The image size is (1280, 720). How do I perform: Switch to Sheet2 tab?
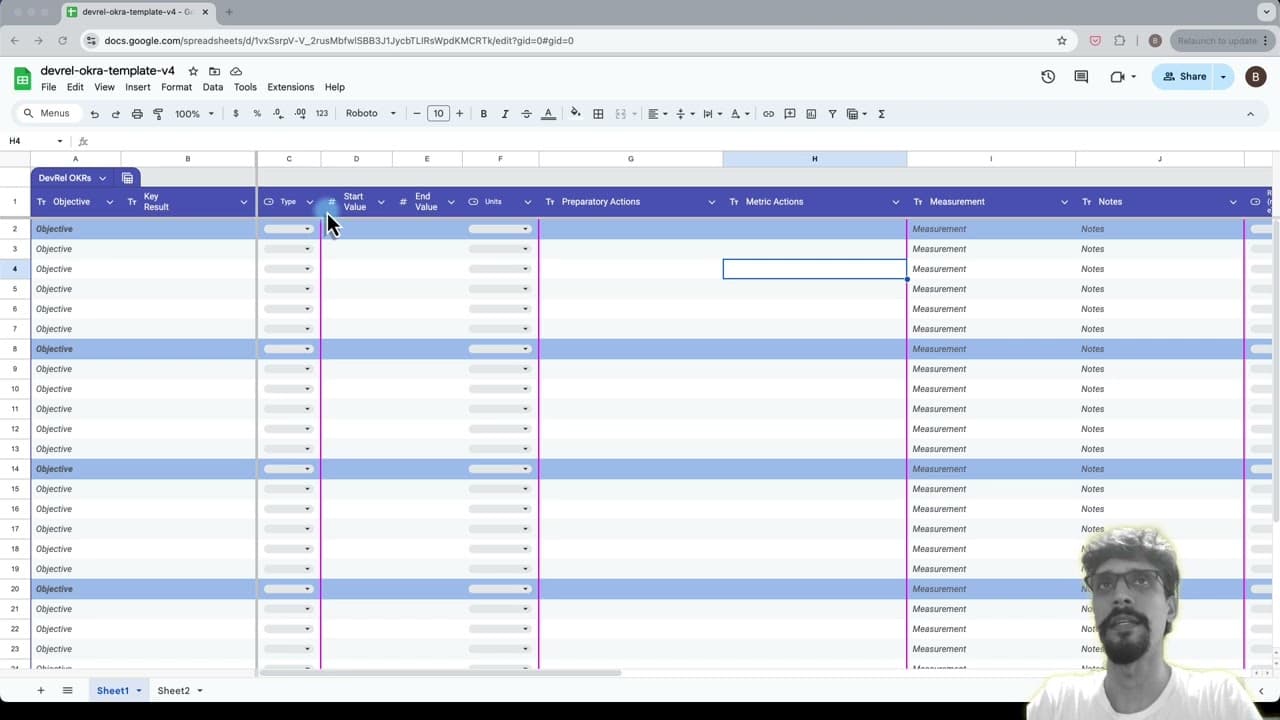point(172,690)
